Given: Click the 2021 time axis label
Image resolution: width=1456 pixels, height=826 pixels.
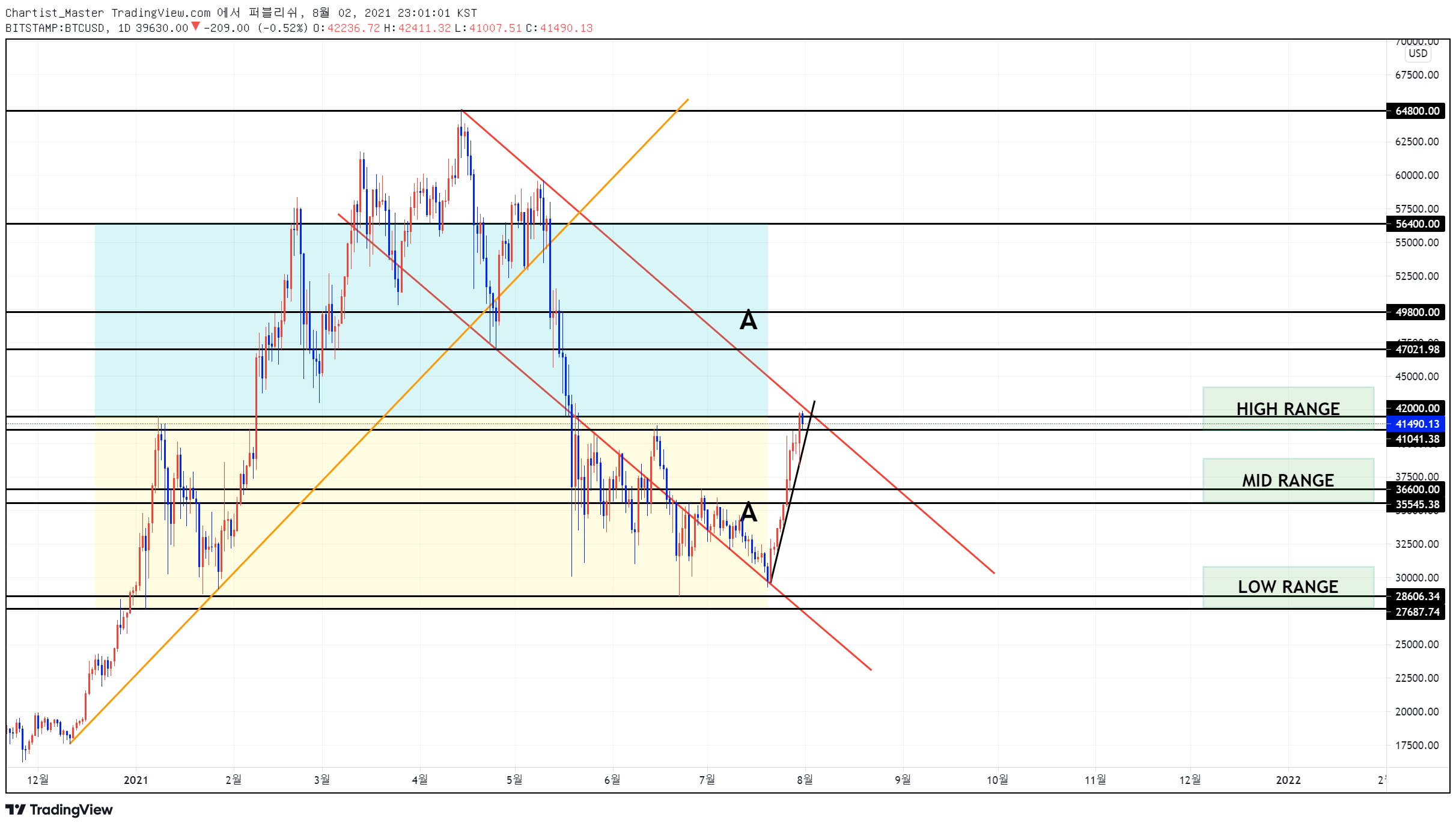Looking at the screenshot, I should 136,780.
